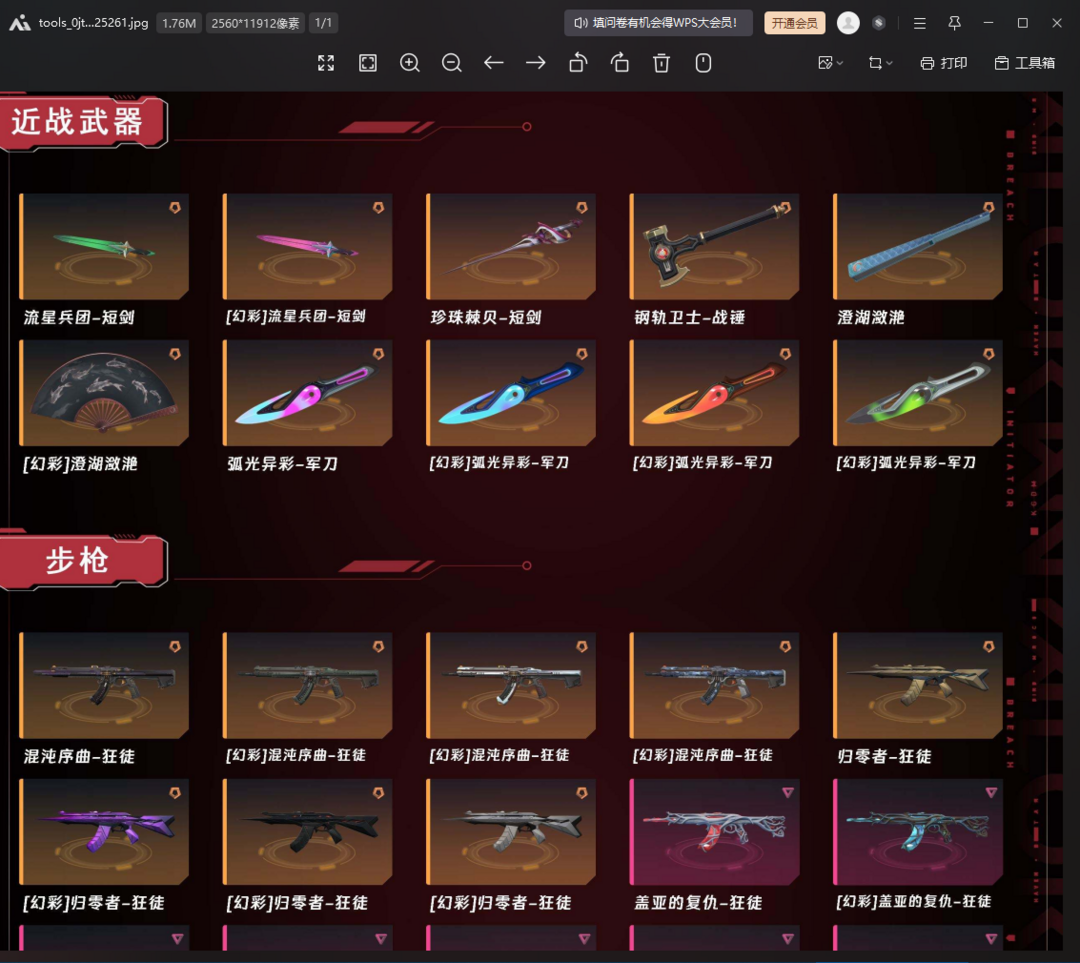Screen dimensions: 1080x963
Task: Select the green 流星兵团-短剑 thumbnail
Action: 104,247
